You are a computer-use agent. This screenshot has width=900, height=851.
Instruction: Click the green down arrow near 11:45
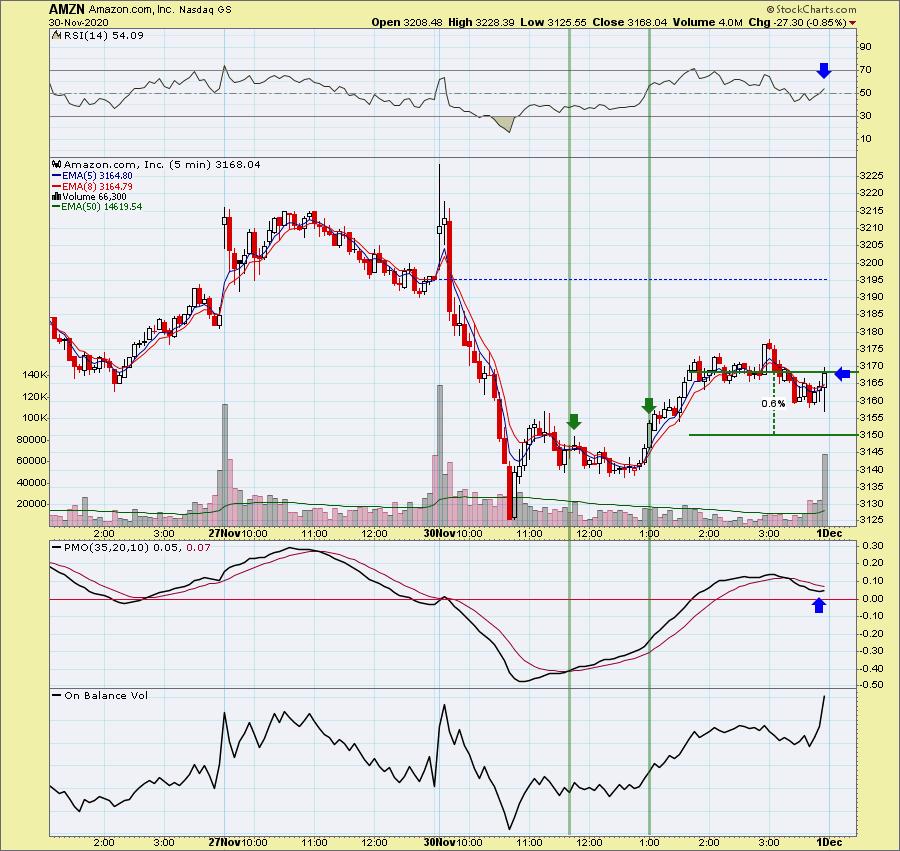click(574, 422)
